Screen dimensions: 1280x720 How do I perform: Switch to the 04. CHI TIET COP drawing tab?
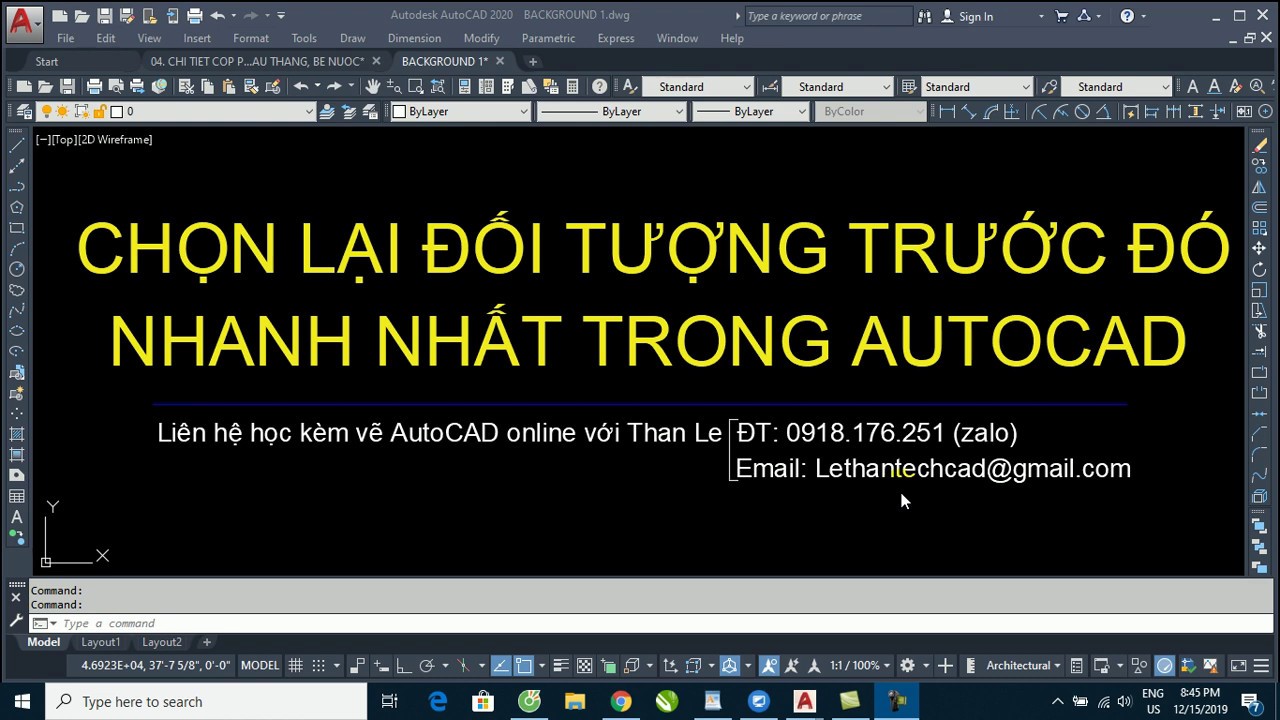(x=257, y=61)
